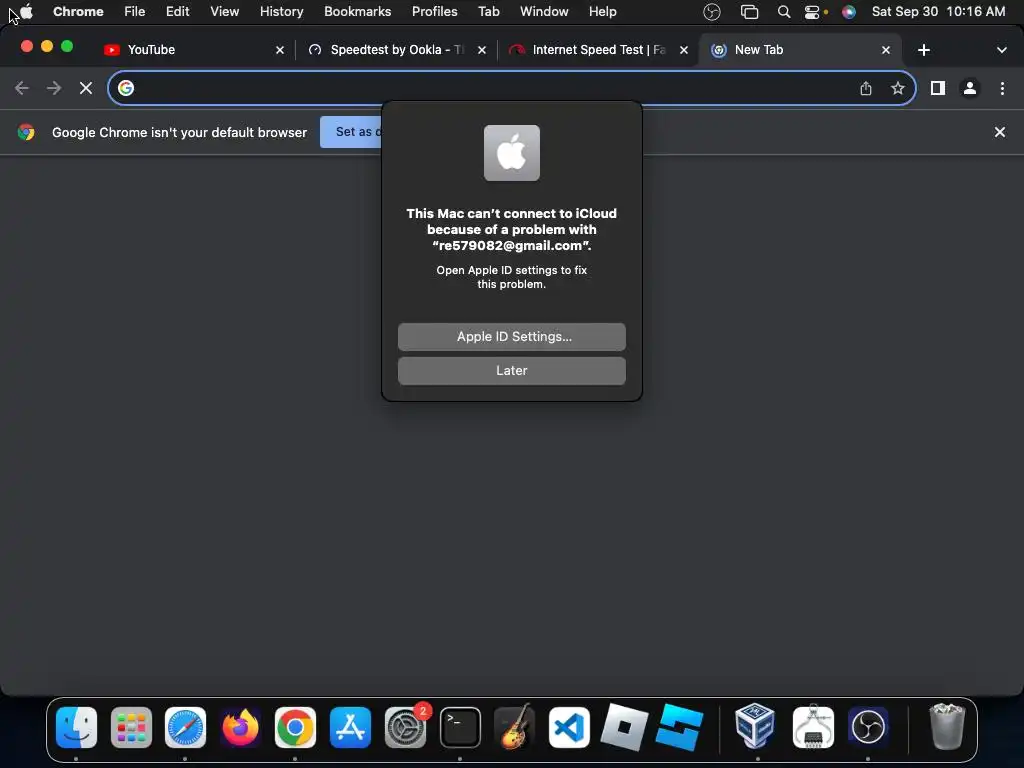Launch GarageBand from the Dock
Image resolution: width=1024 pixels, height=768 pixels.
coord(515,727)
